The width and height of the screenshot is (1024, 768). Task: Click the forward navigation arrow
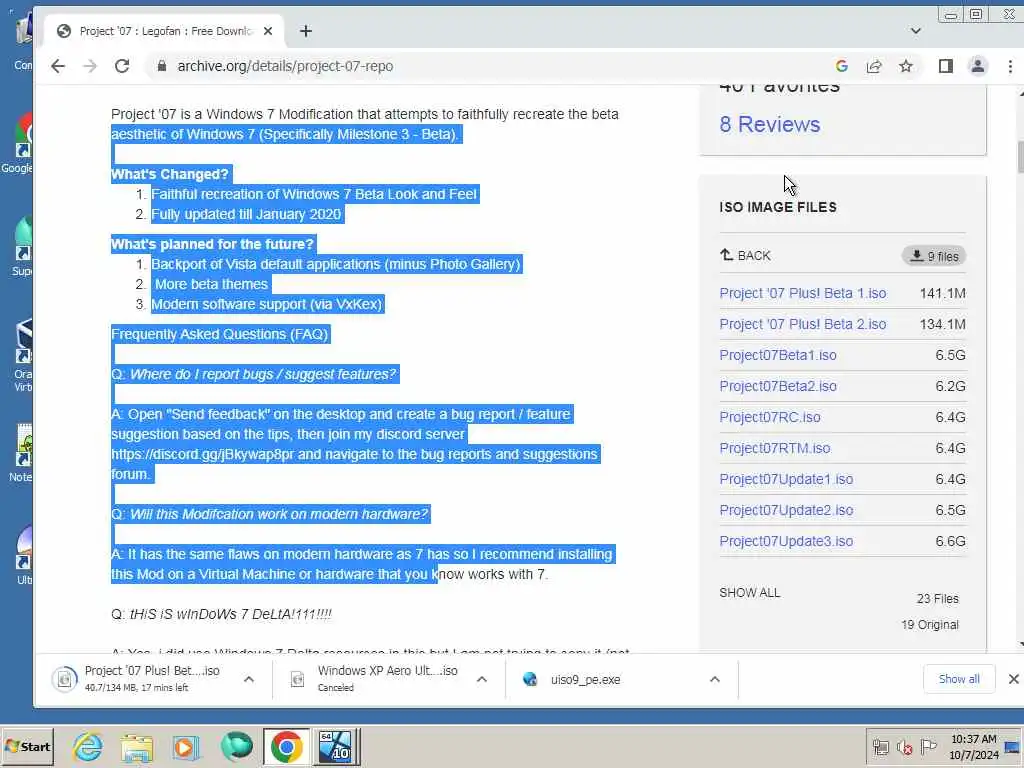tap(89, 66)
